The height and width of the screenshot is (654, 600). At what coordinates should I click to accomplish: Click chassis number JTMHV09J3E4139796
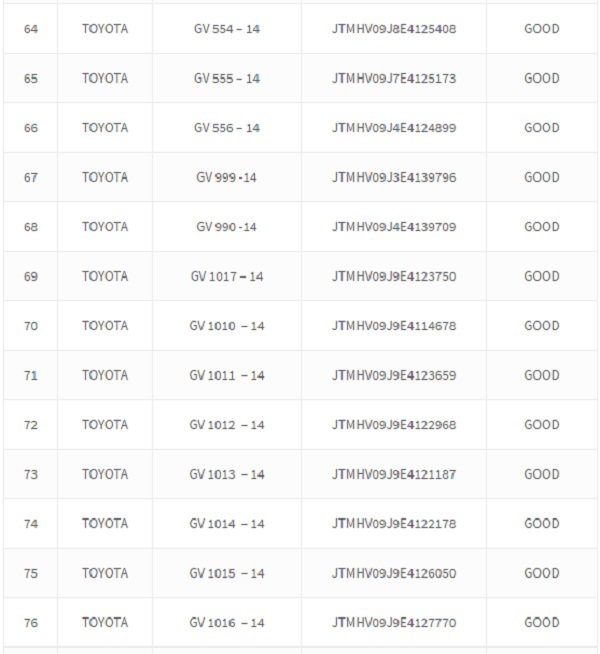(x=394, y=178)
